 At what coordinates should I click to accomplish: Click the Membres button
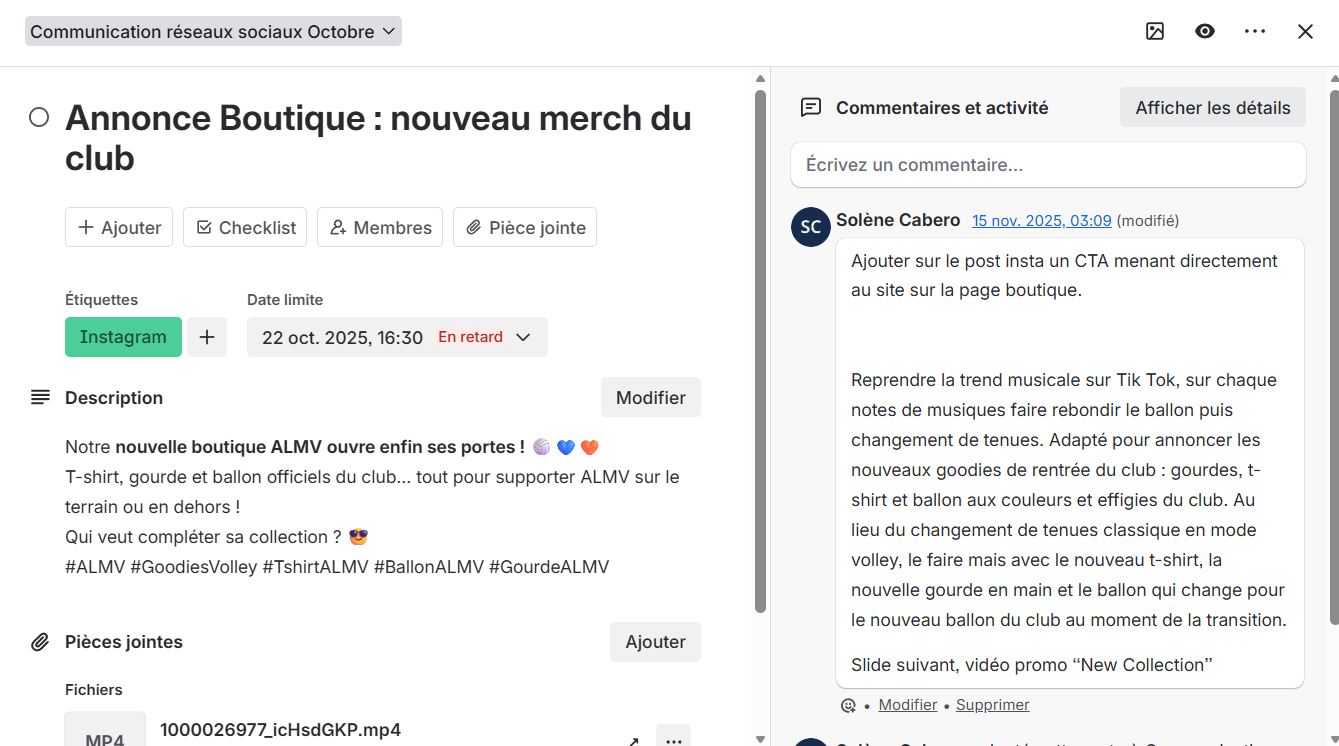380,227
